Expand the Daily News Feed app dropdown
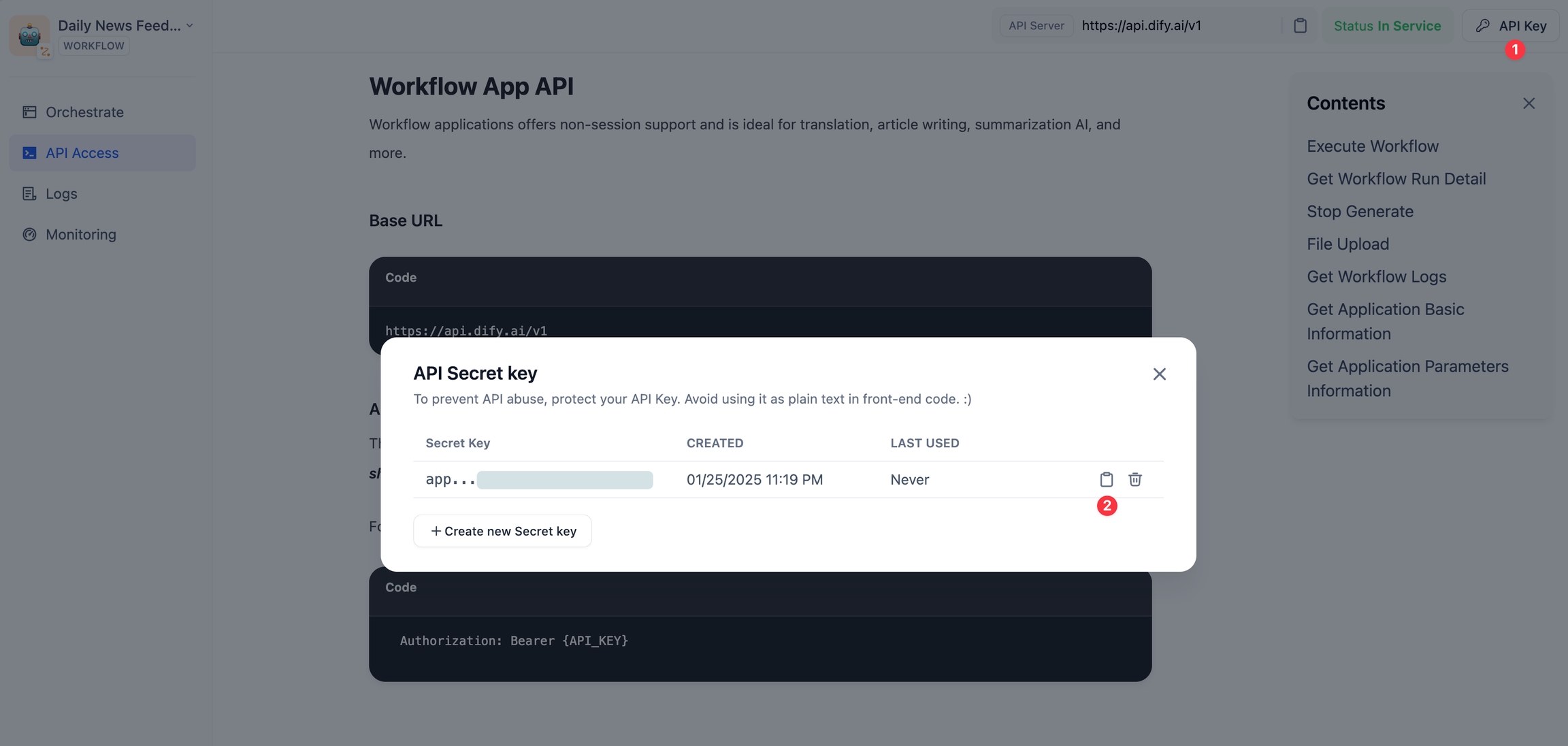This screenshot has width=1568, height=746. tap(190, 25)
